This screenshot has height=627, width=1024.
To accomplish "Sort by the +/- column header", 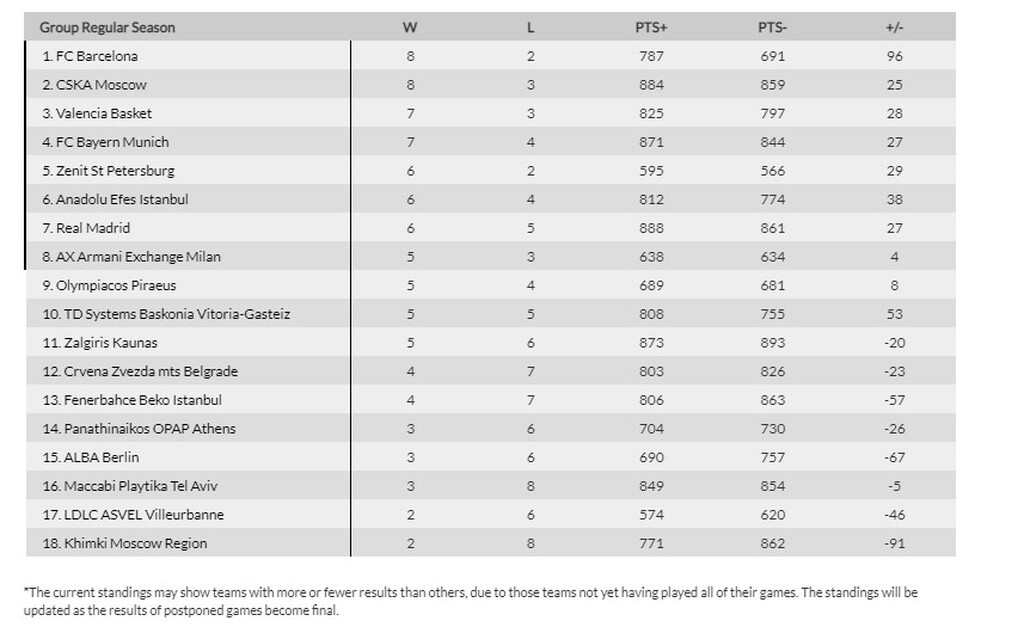I will (894, 27).
